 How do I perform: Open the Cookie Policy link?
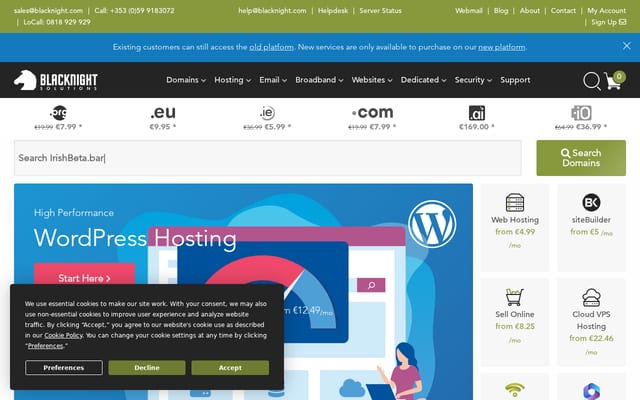click(63, 335)
